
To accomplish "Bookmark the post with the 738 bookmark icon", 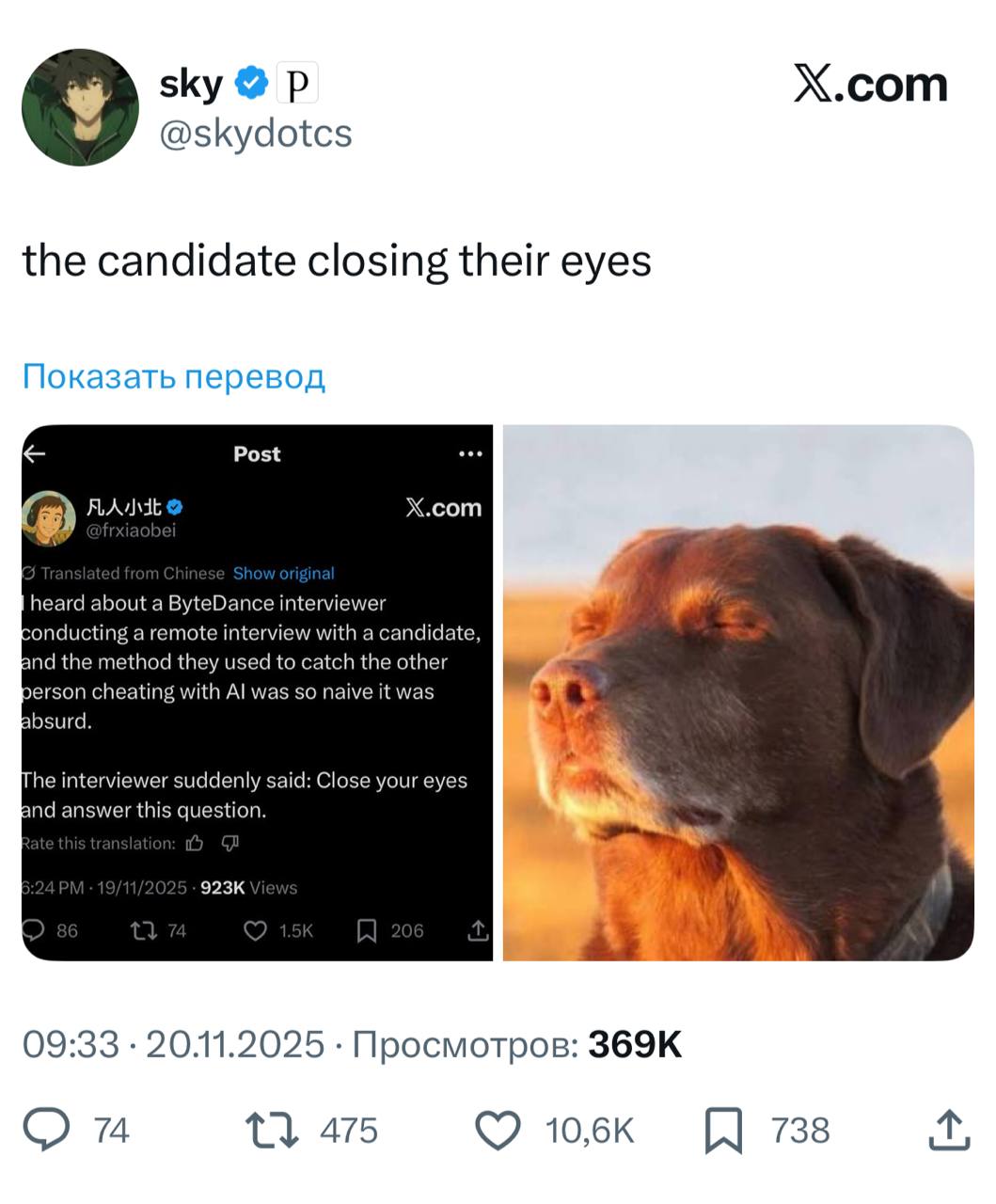I will pos(724,1130).
